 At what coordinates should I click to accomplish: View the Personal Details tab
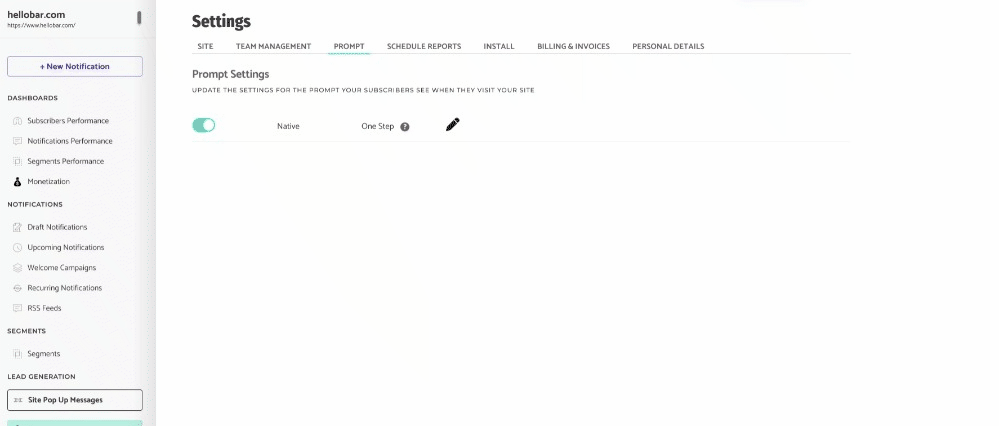click(668, 46)
